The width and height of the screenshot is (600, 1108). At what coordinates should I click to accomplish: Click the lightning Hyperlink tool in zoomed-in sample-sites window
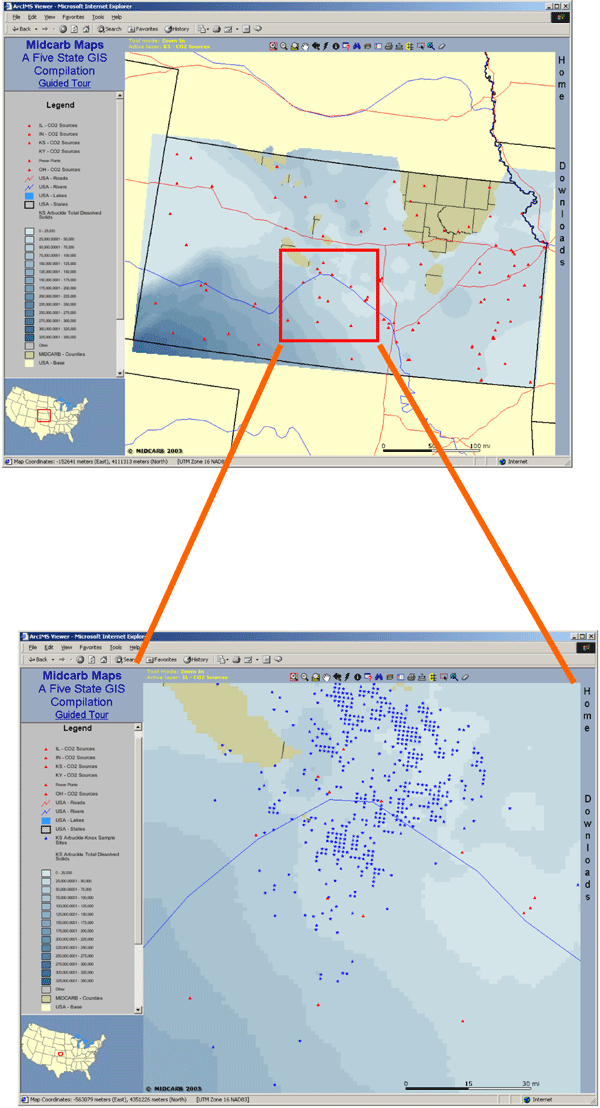[347, 677]
